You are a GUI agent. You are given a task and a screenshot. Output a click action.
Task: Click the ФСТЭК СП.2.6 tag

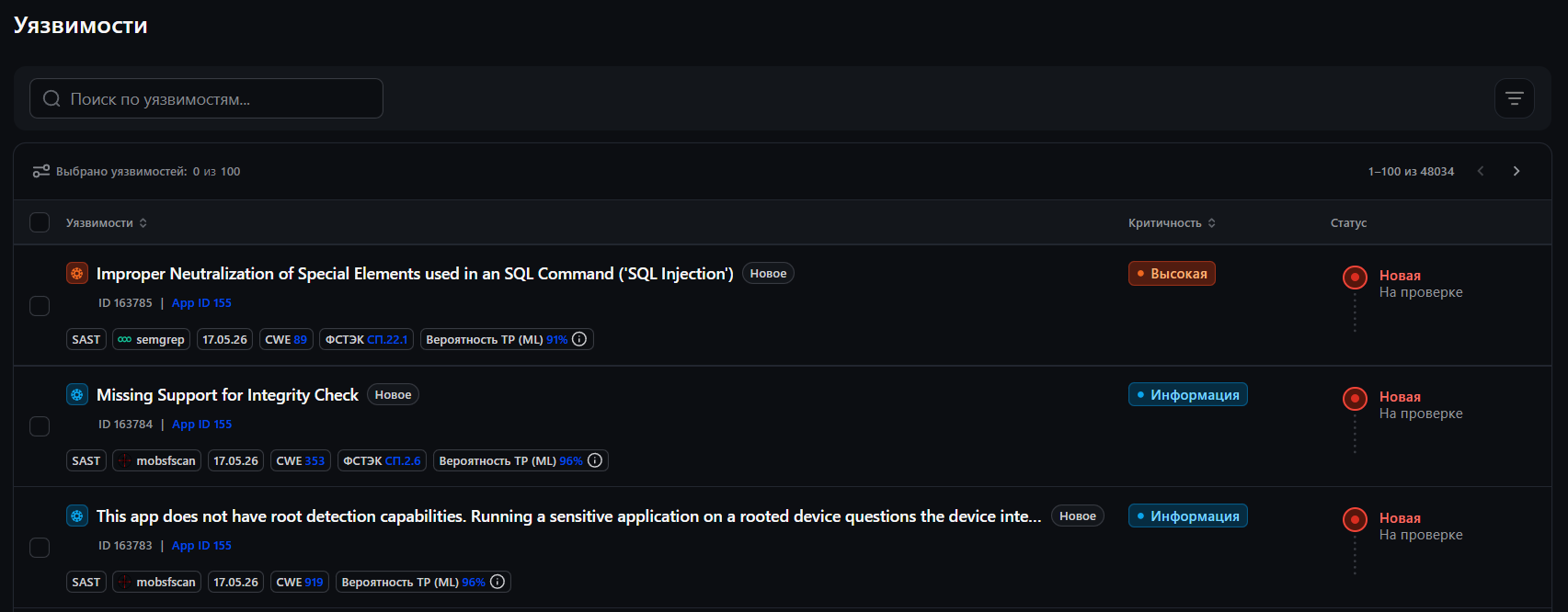click(382, 460)
